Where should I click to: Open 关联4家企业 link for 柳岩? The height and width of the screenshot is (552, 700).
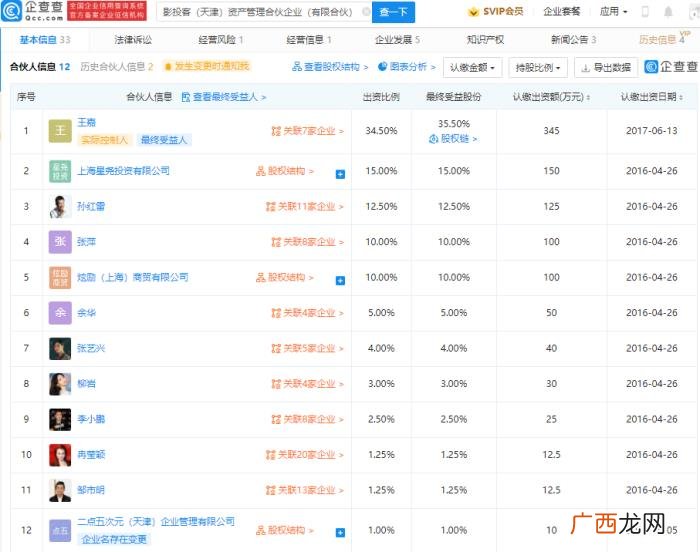click(x=308, y=384)
